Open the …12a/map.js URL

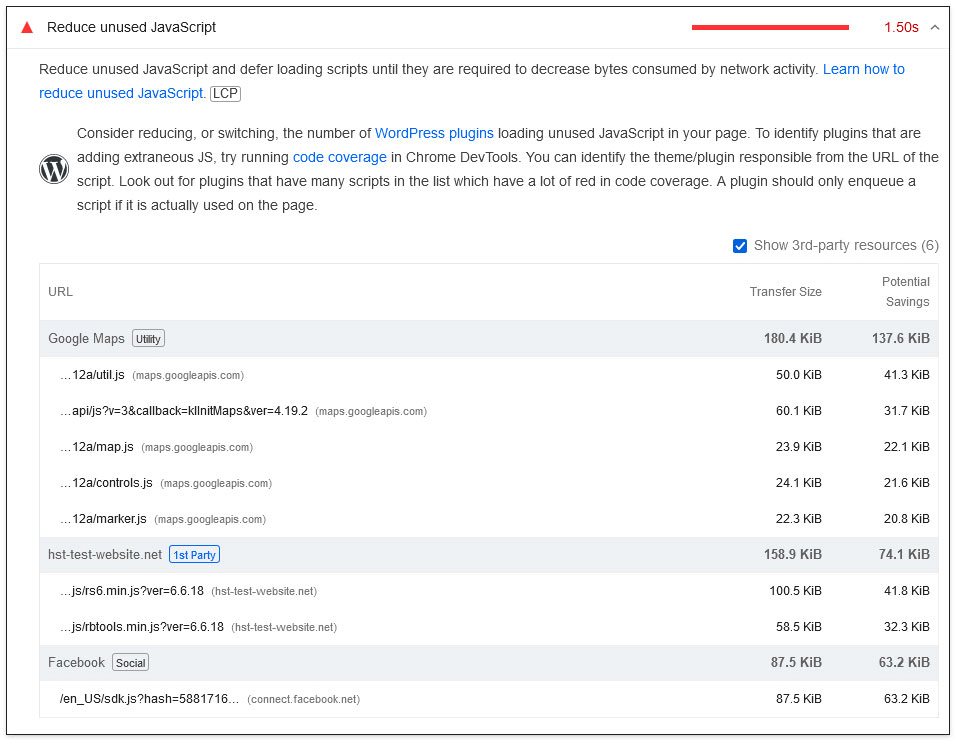pyautogui.click(x=96, y=447)
